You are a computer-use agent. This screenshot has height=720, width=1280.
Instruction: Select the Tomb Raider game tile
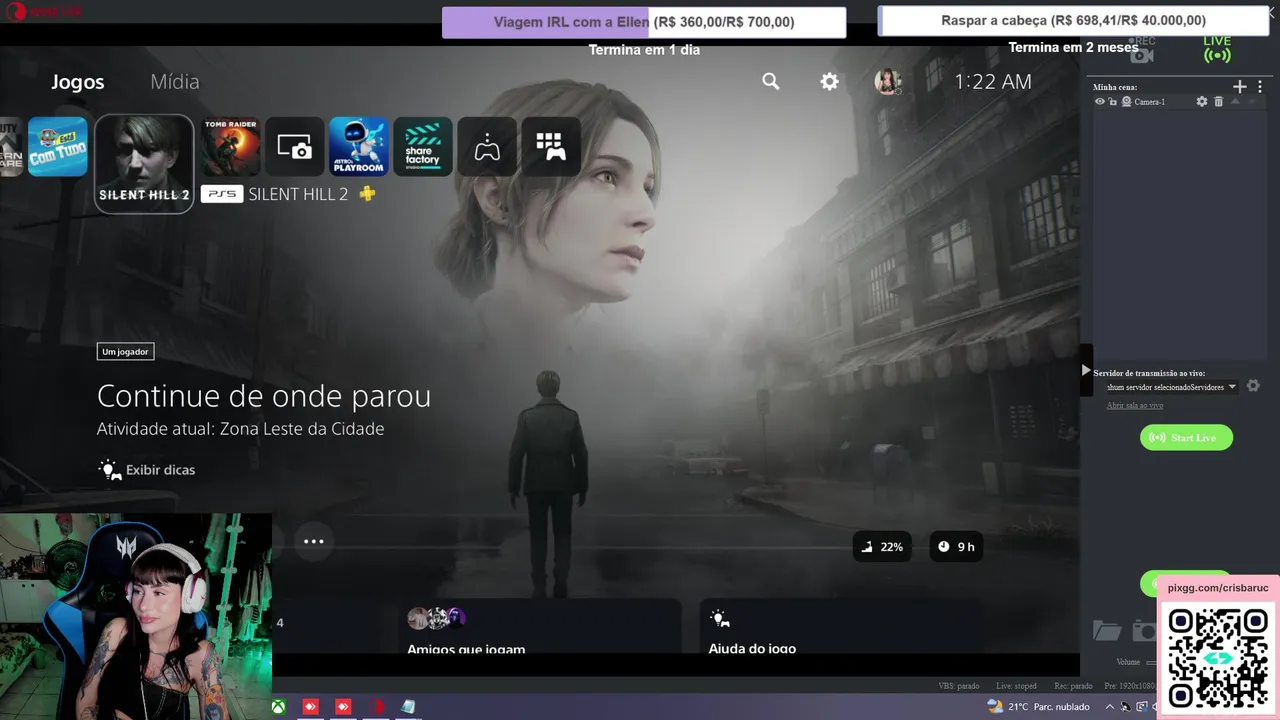(231, 146)
